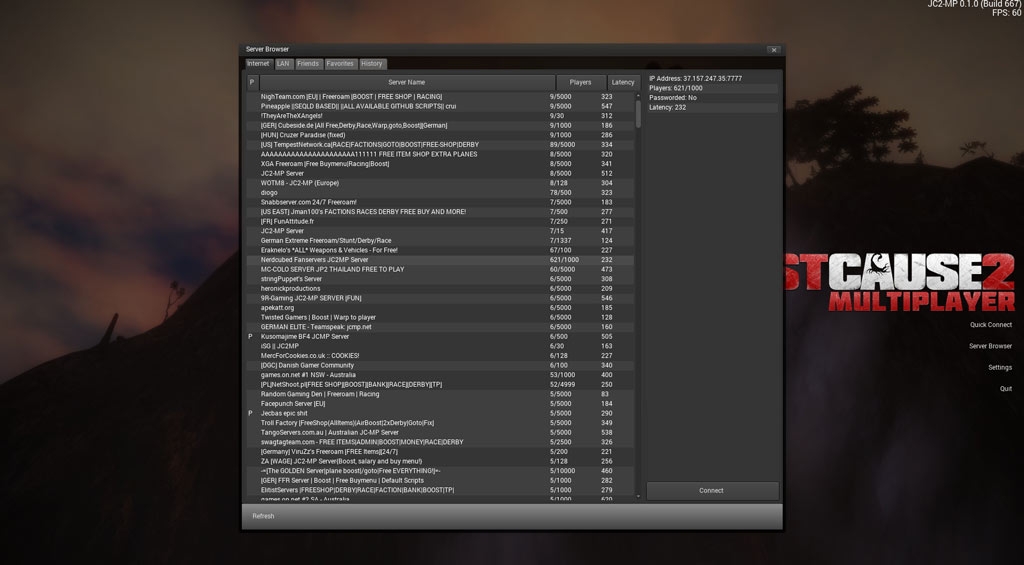Select the password-protected Jecbas epic shit server
The image size is (1024, 565).
(400, 413)
